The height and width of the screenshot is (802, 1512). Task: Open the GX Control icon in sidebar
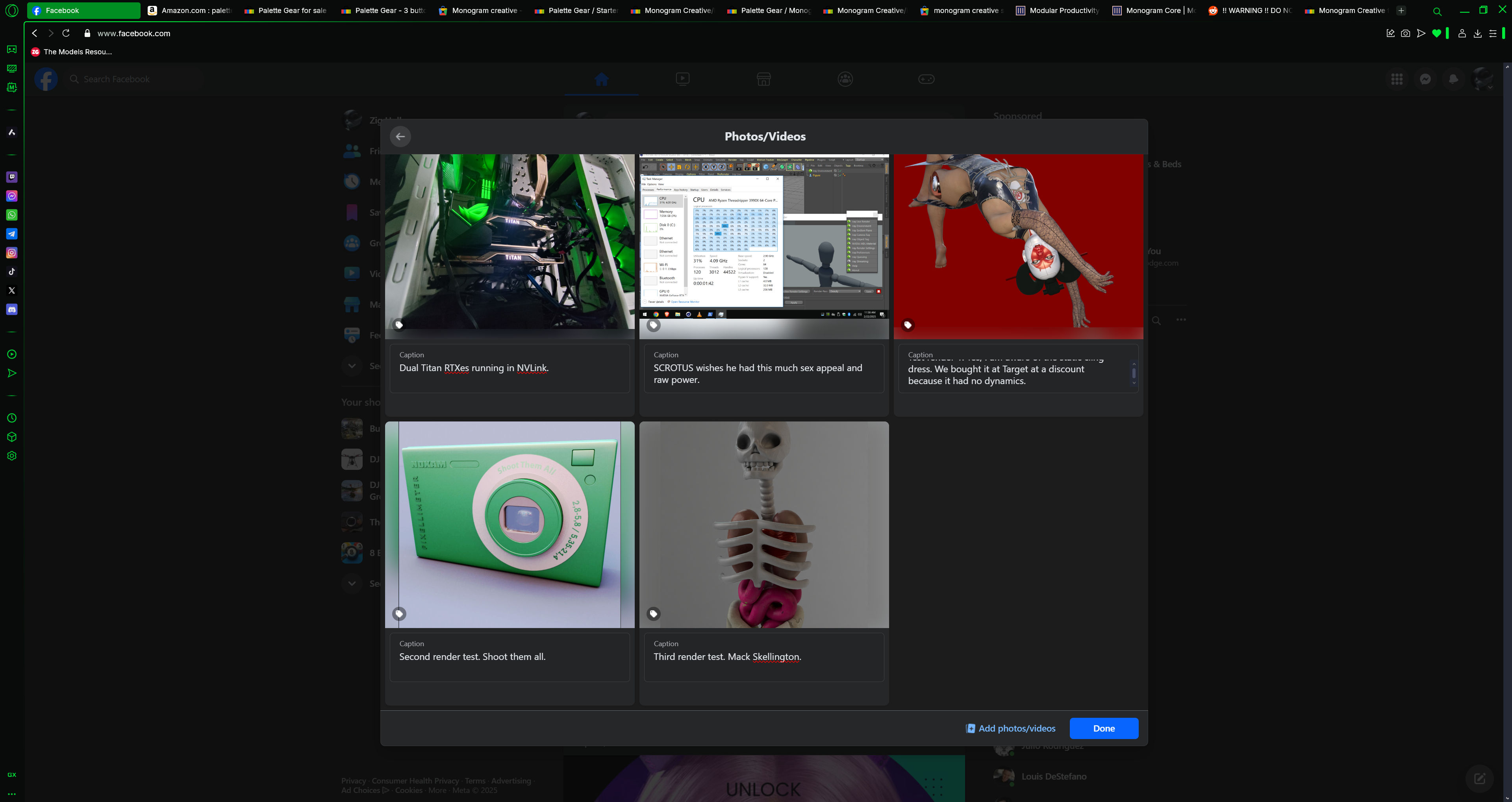point(12,68)
